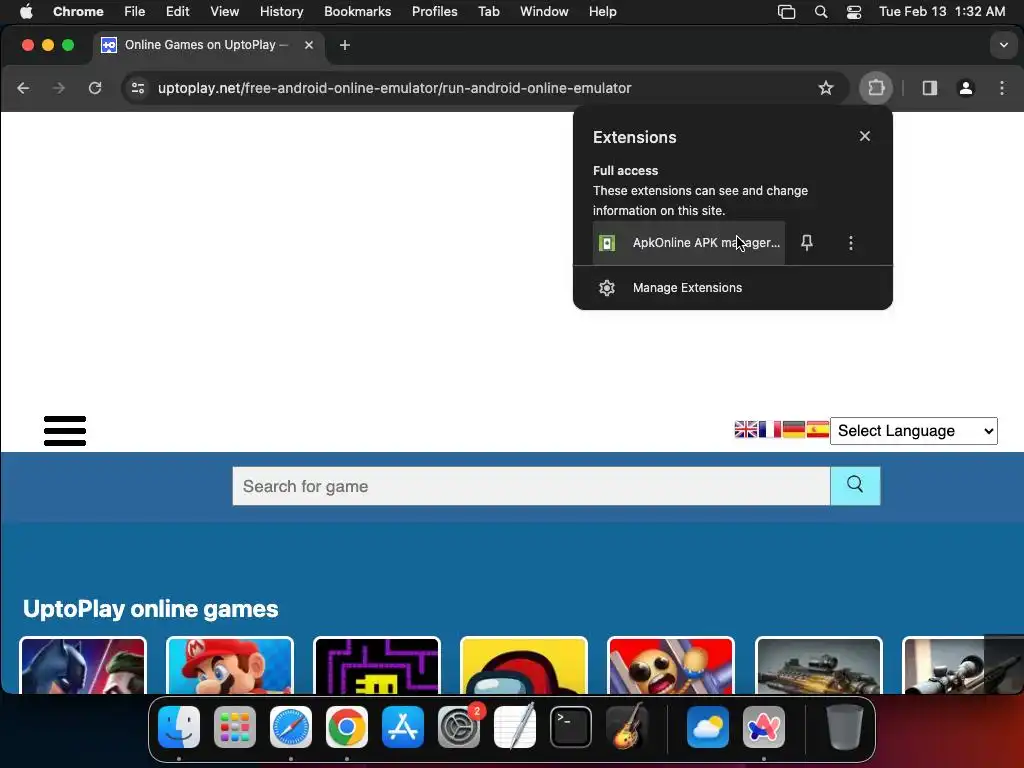This screenshot has width=1024, height=768.
Task: Open the Select Language dropdown
Action: tap(914, 431)
